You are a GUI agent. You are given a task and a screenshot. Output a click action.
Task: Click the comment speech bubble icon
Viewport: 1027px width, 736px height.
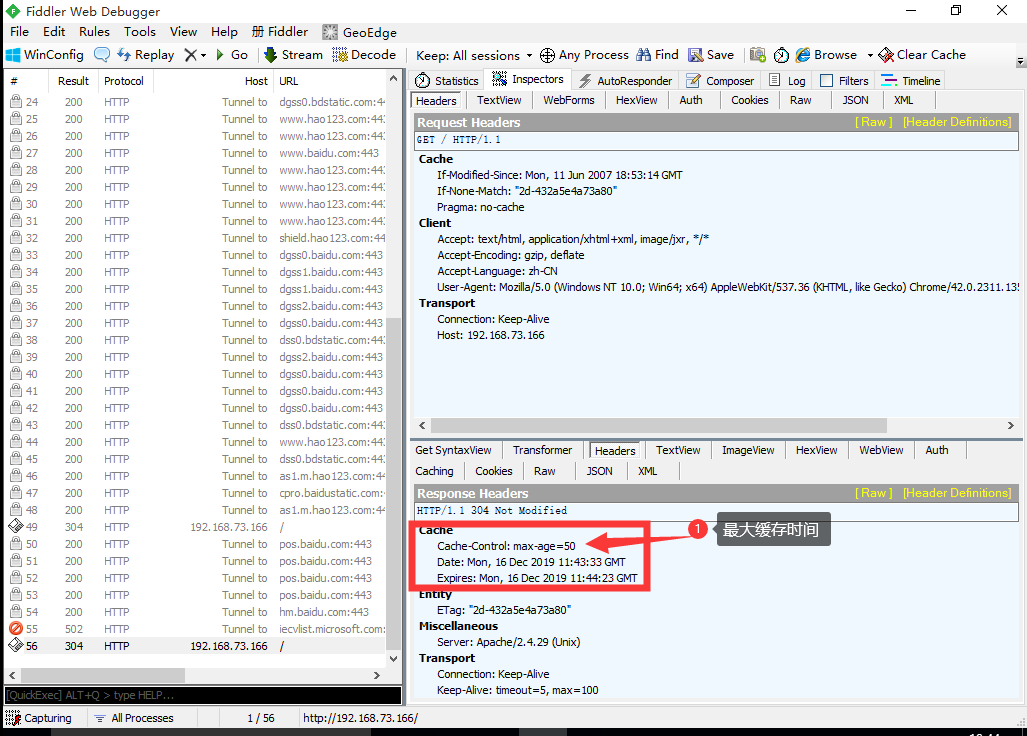click(x=102, y=55)
